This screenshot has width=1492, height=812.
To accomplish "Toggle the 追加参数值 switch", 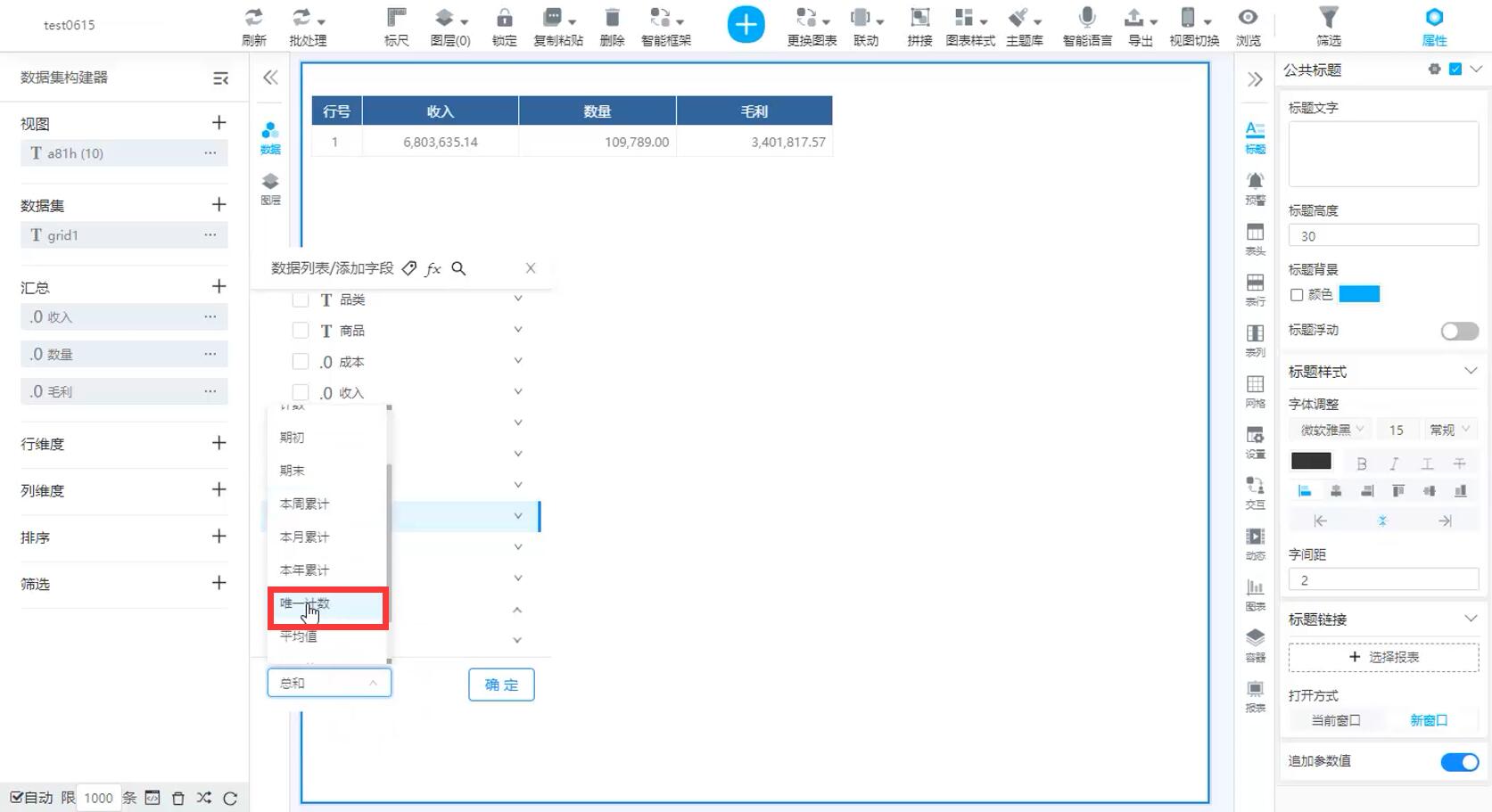I will click(1459, 762).
